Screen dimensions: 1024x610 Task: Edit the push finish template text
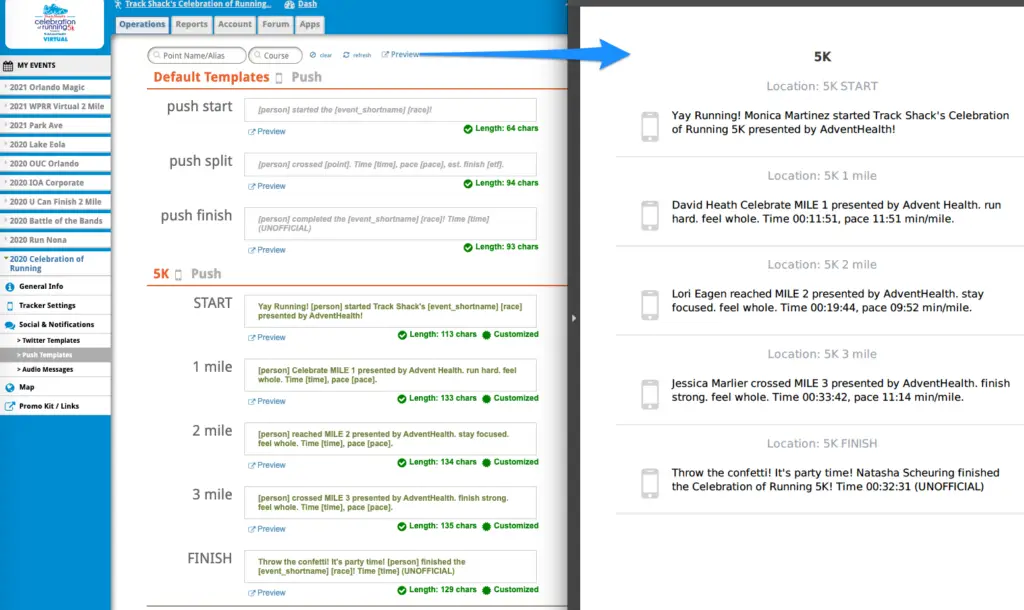click(x=391, y=223)
